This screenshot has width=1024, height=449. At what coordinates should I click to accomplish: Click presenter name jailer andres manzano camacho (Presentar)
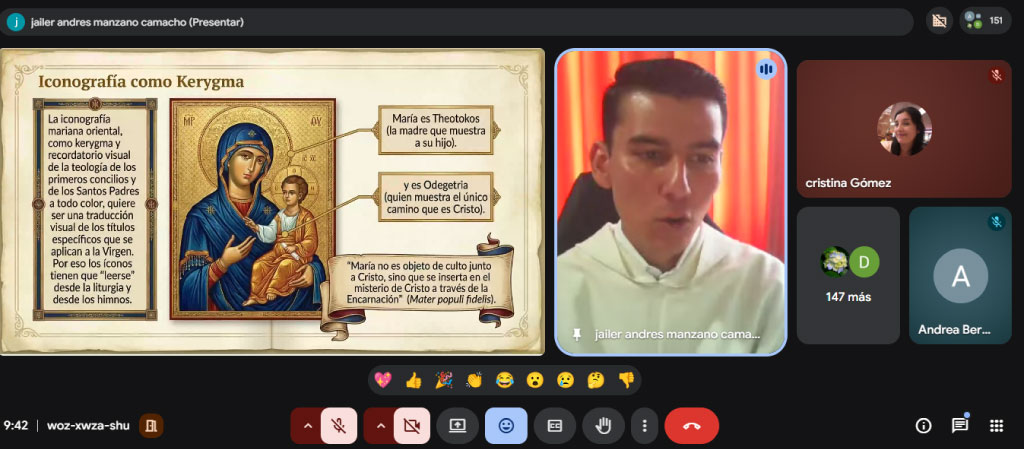(137, 22)
